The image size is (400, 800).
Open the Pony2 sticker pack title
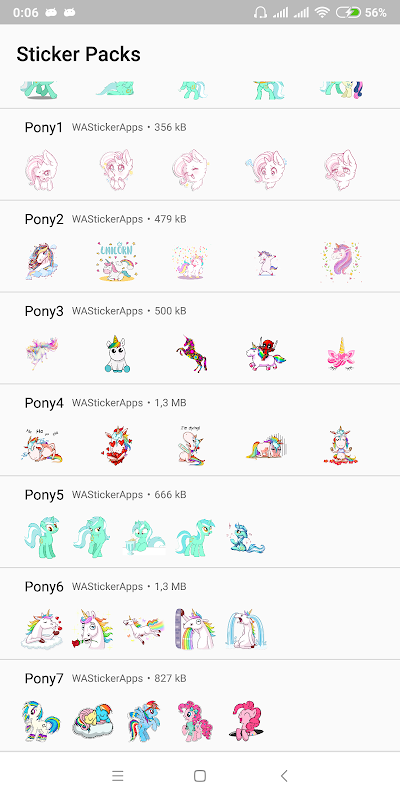44,219
